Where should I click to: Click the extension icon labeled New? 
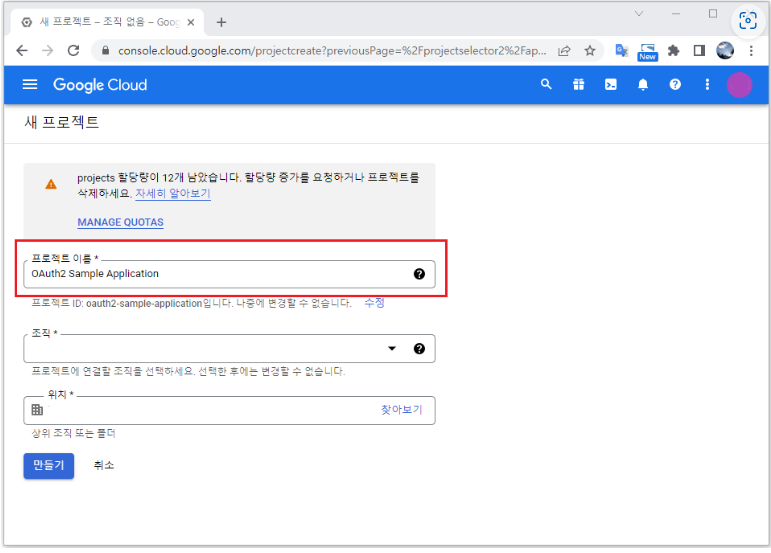tap(648, 51)
